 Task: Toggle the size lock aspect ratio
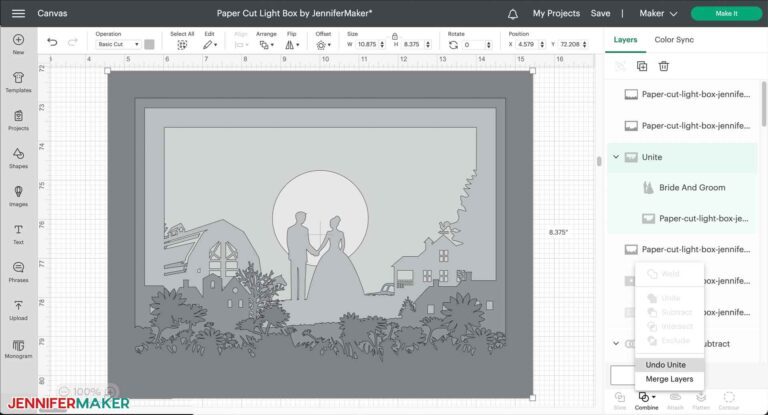[x=395, y=36]
